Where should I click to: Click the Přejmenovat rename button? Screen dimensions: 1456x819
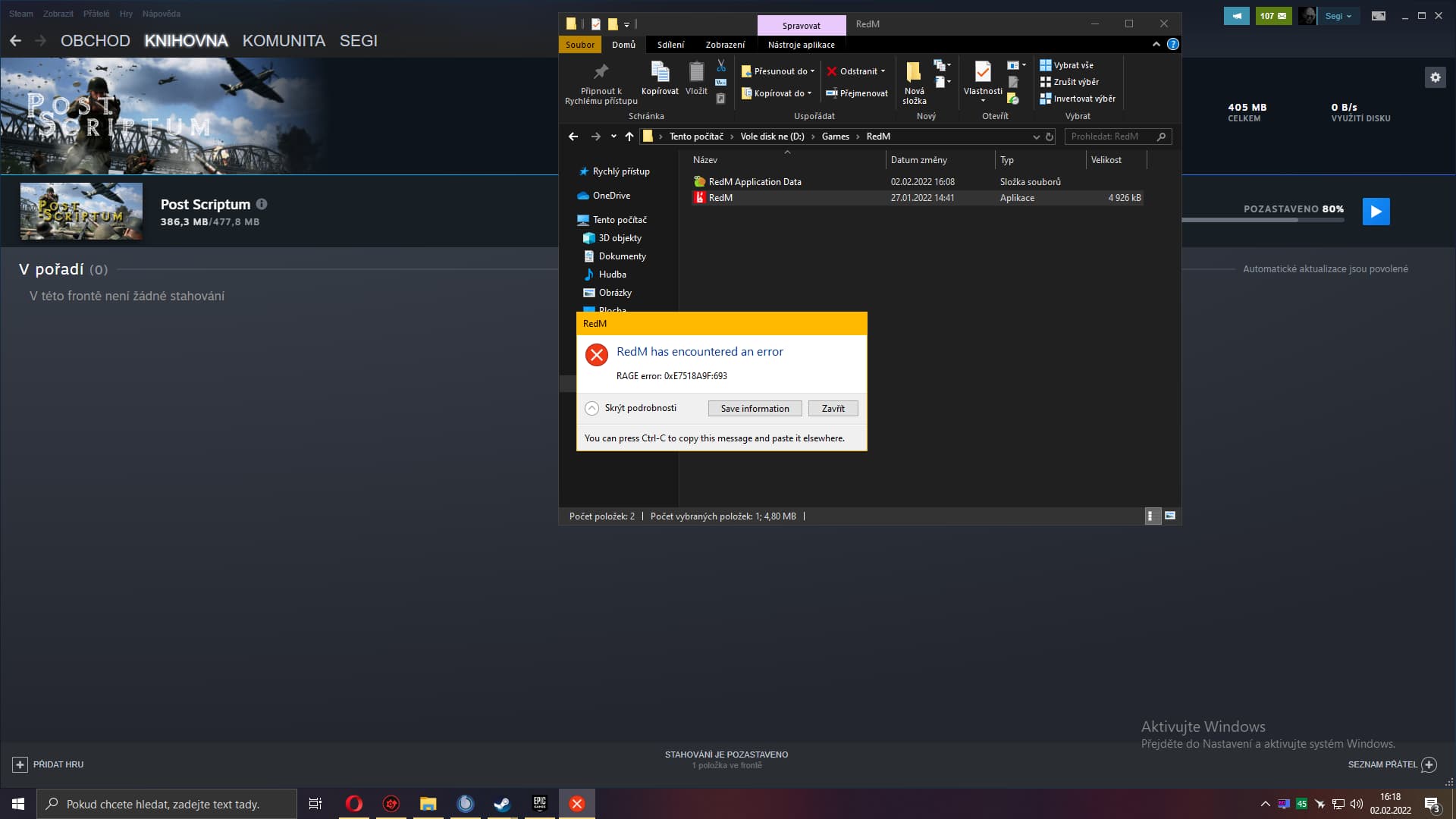coord(857,93)
